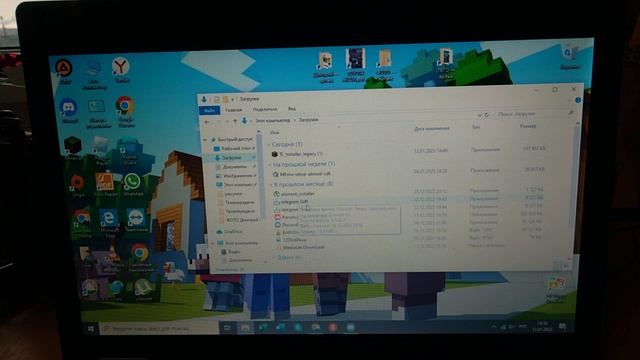The height and width of the screenshot is (360, 640).
Task: Switch to the Поделиться ribbon tab
Action: pyautogui.click(x=264, y=109)
